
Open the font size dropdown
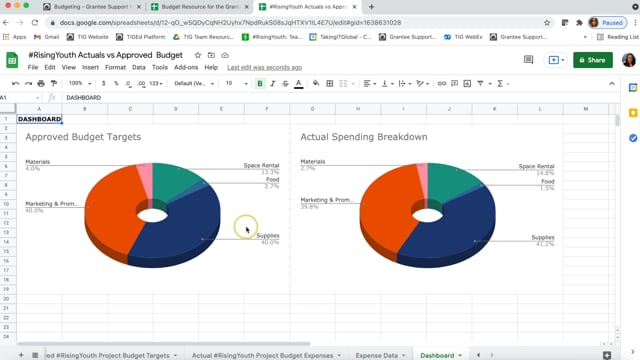[x=236, y=83]
